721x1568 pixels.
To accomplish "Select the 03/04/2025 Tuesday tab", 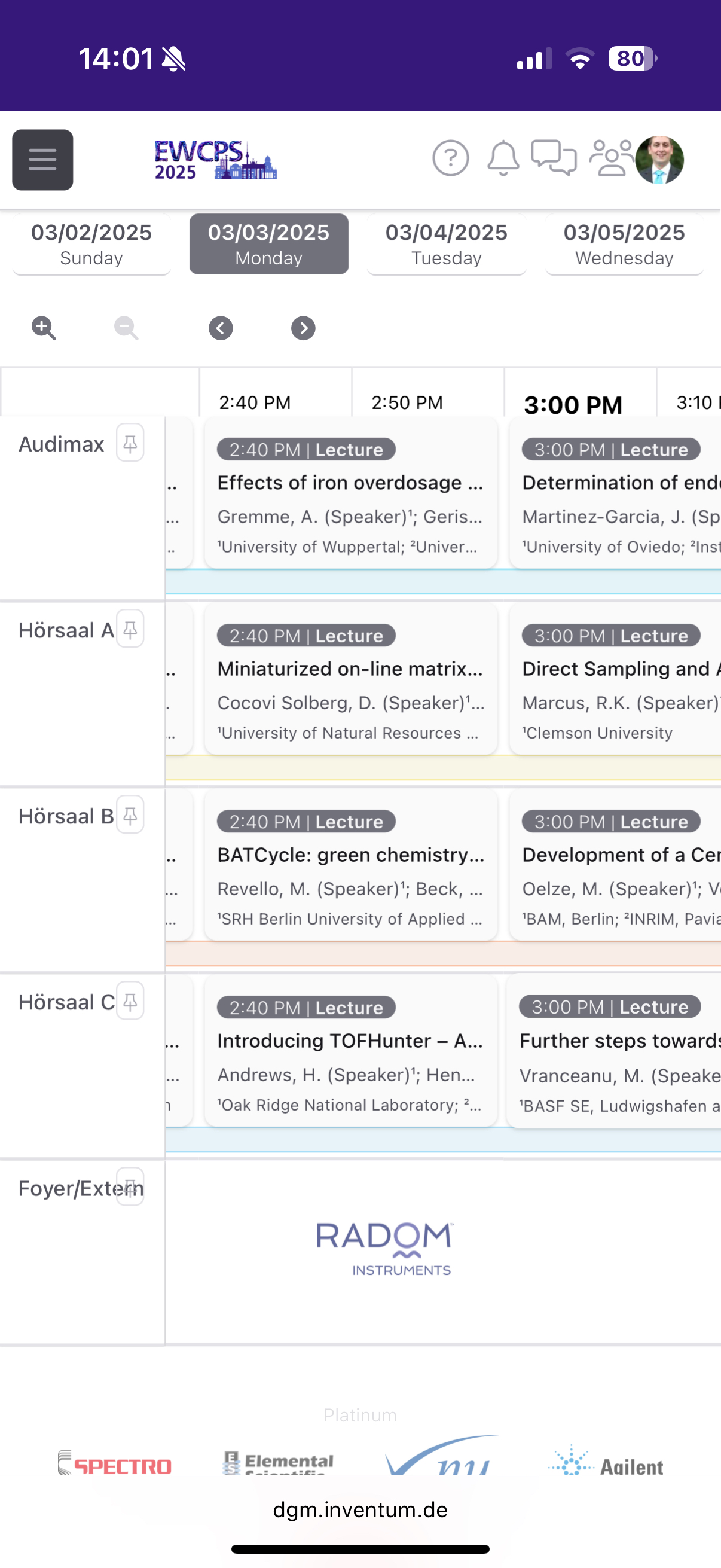I will (x=446, y=244).
